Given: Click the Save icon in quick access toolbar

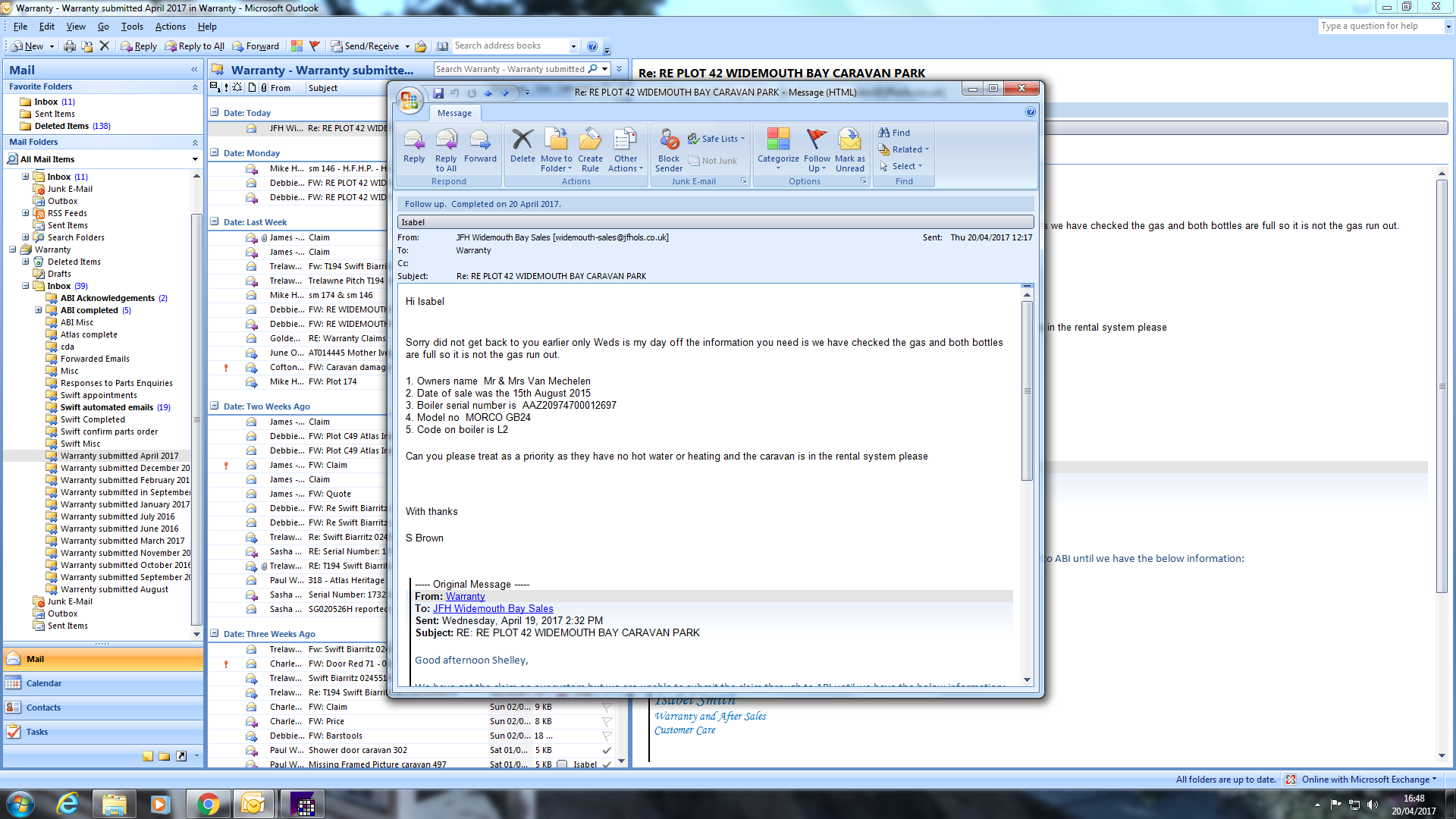Looking at the screenshot, I should pyautogui.click(x=438, y=93).
